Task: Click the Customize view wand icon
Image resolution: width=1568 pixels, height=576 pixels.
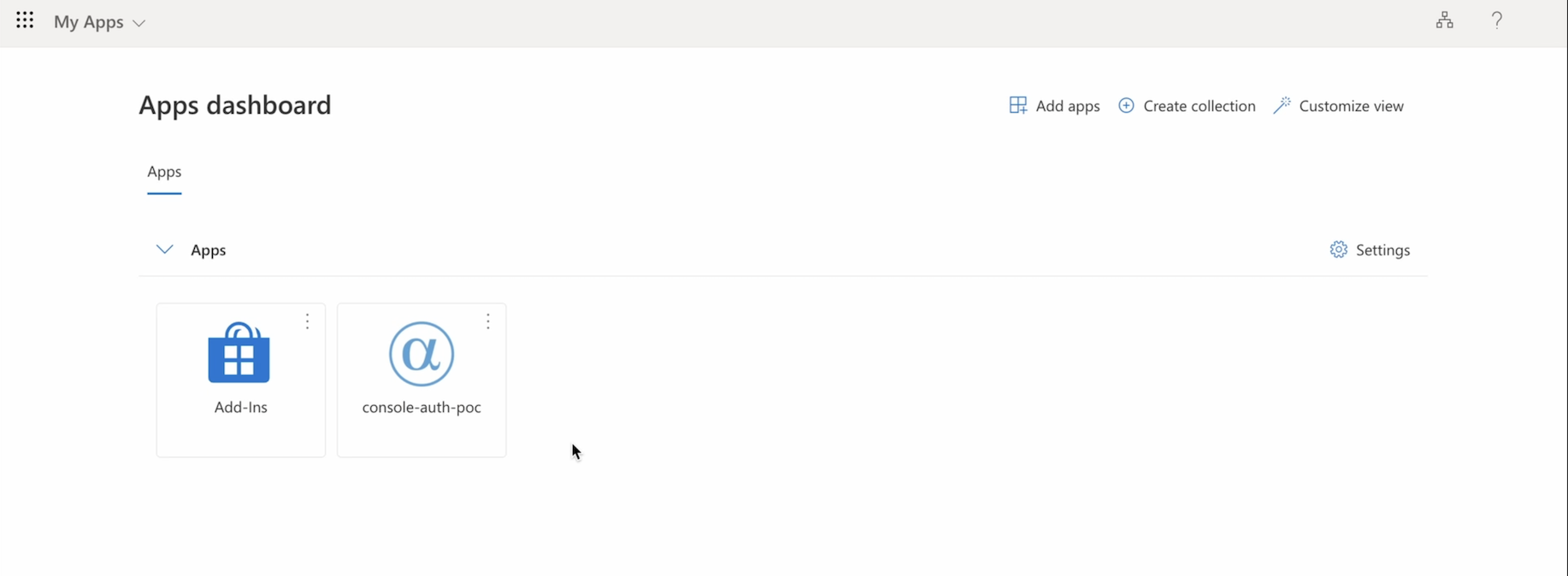Action: [1282, 105]
